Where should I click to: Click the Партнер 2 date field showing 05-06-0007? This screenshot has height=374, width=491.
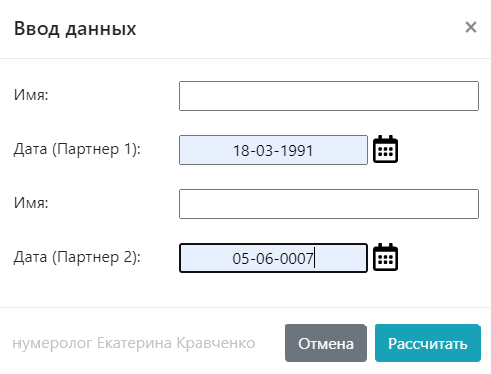(x=273, y=258)
